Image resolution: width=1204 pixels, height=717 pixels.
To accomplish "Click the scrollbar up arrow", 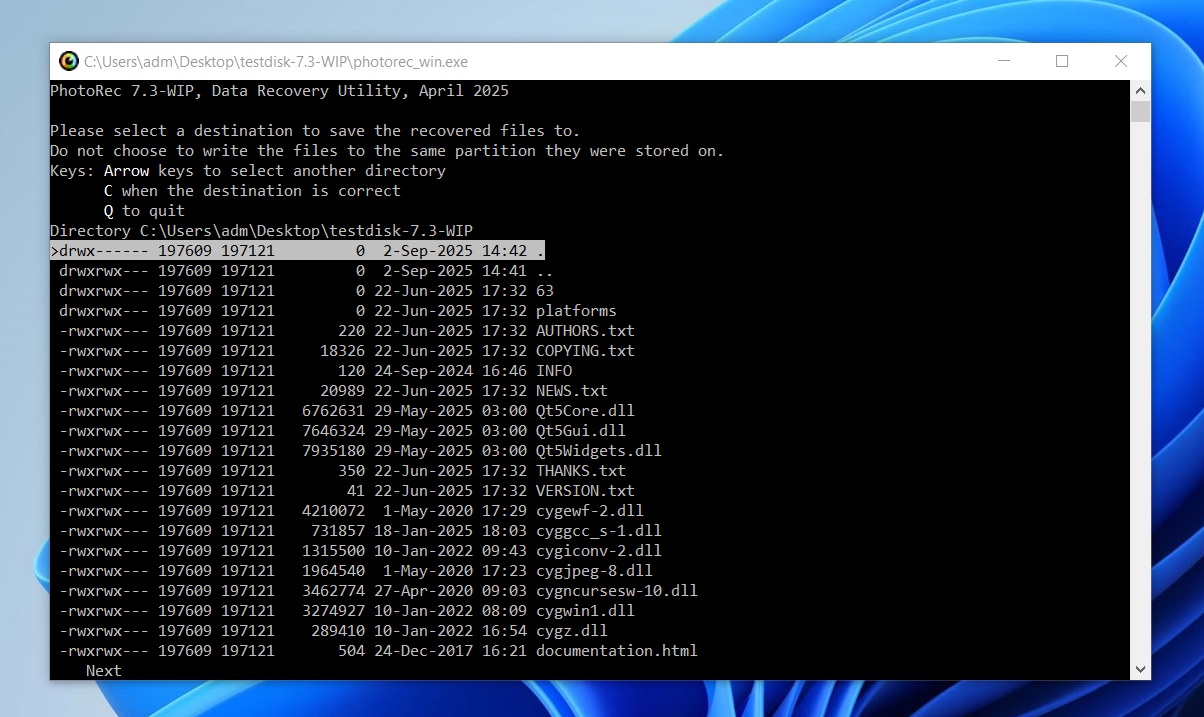I will 1140,91.
